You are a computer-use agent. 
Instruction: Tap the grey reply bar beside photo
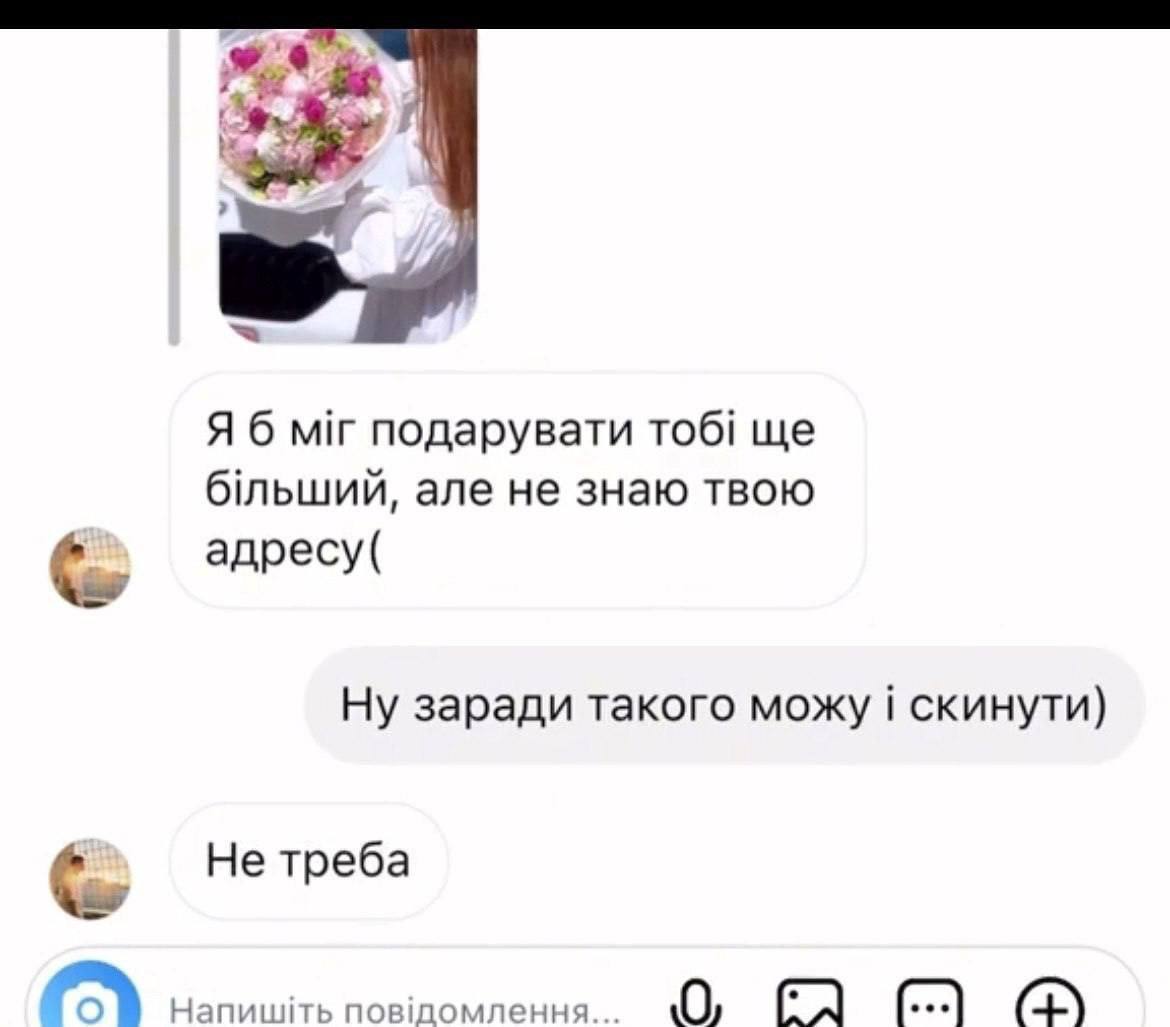(174, 187)
